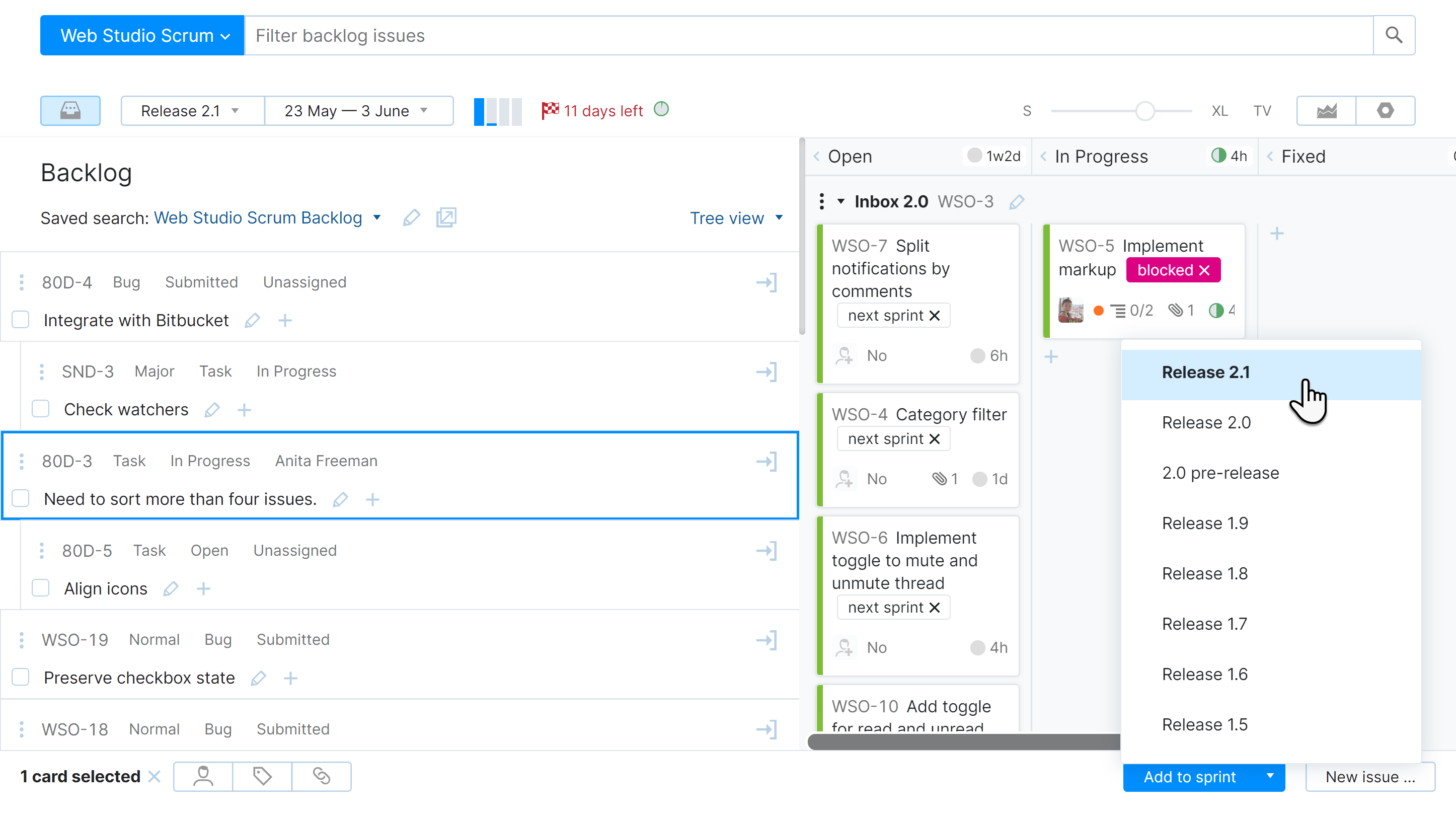Click the New issue button
Image resolution: width=1456 pixels, height=819 pixels.
click(1369, 777)
